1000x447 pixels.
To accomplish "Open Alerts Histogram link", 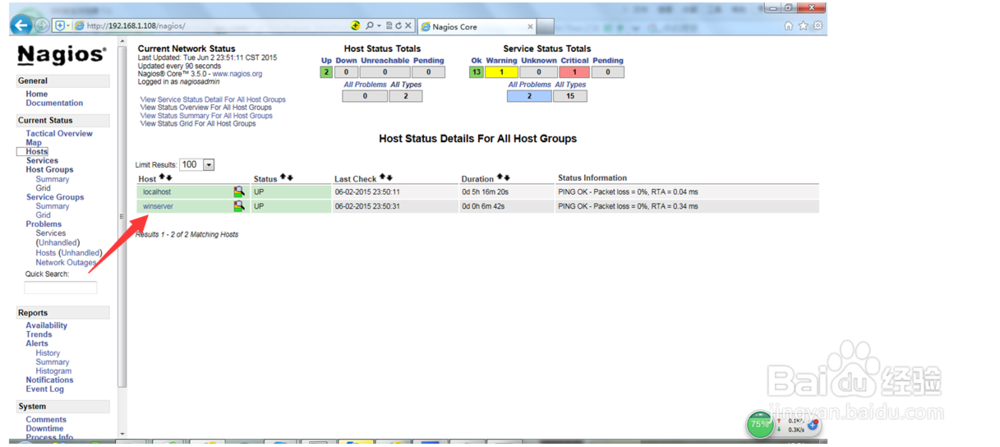I will point(54,370).
